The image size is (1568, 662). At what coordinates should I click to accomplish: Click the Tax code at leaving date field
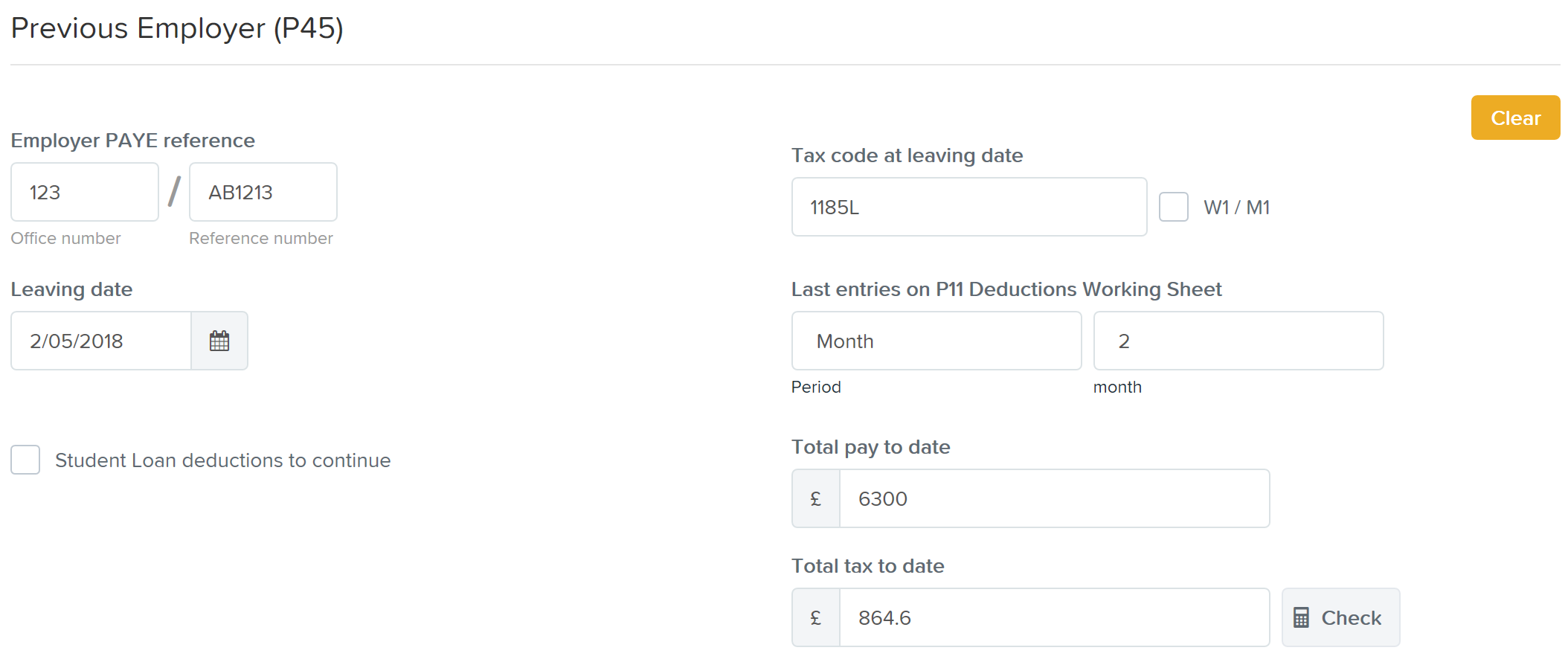pos(968,207)
